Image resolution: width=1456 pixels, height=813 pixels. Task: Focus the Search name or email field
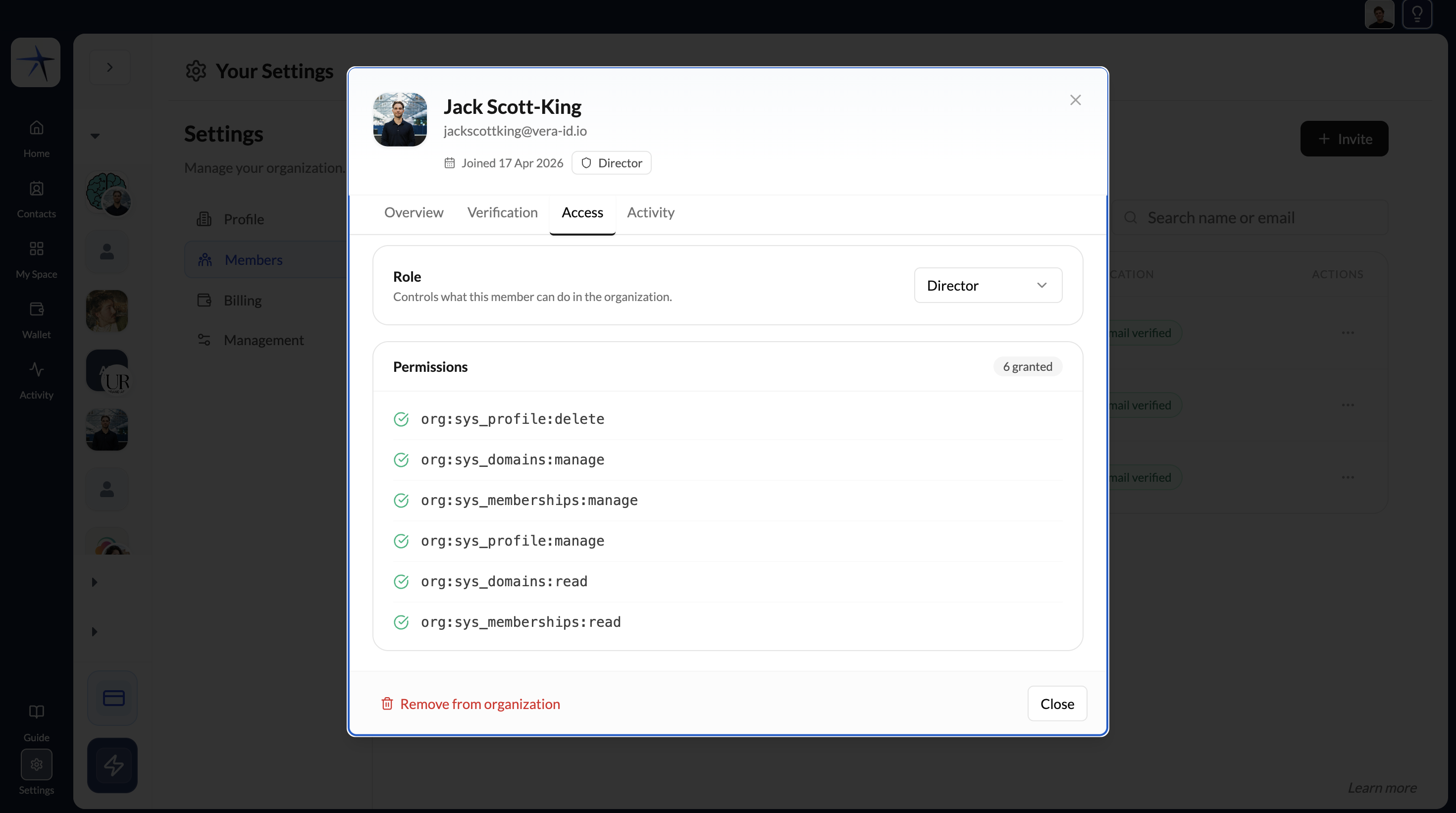coord(1249,217)
